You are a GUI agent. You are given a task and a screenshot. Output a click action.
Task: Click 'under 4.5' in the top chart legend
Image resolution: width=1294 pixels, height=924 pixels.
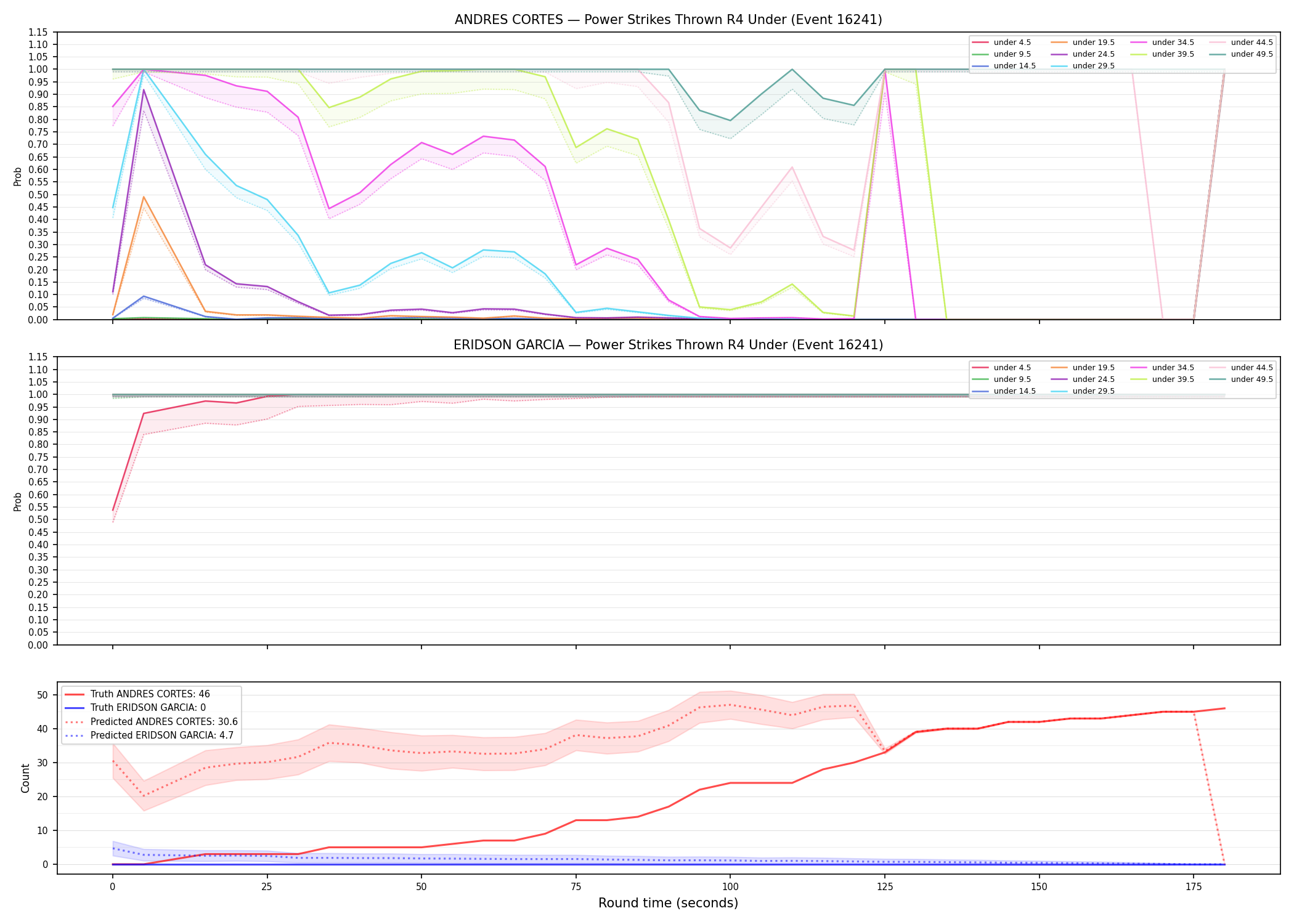pyautogui.click(x=1012, y=43)
